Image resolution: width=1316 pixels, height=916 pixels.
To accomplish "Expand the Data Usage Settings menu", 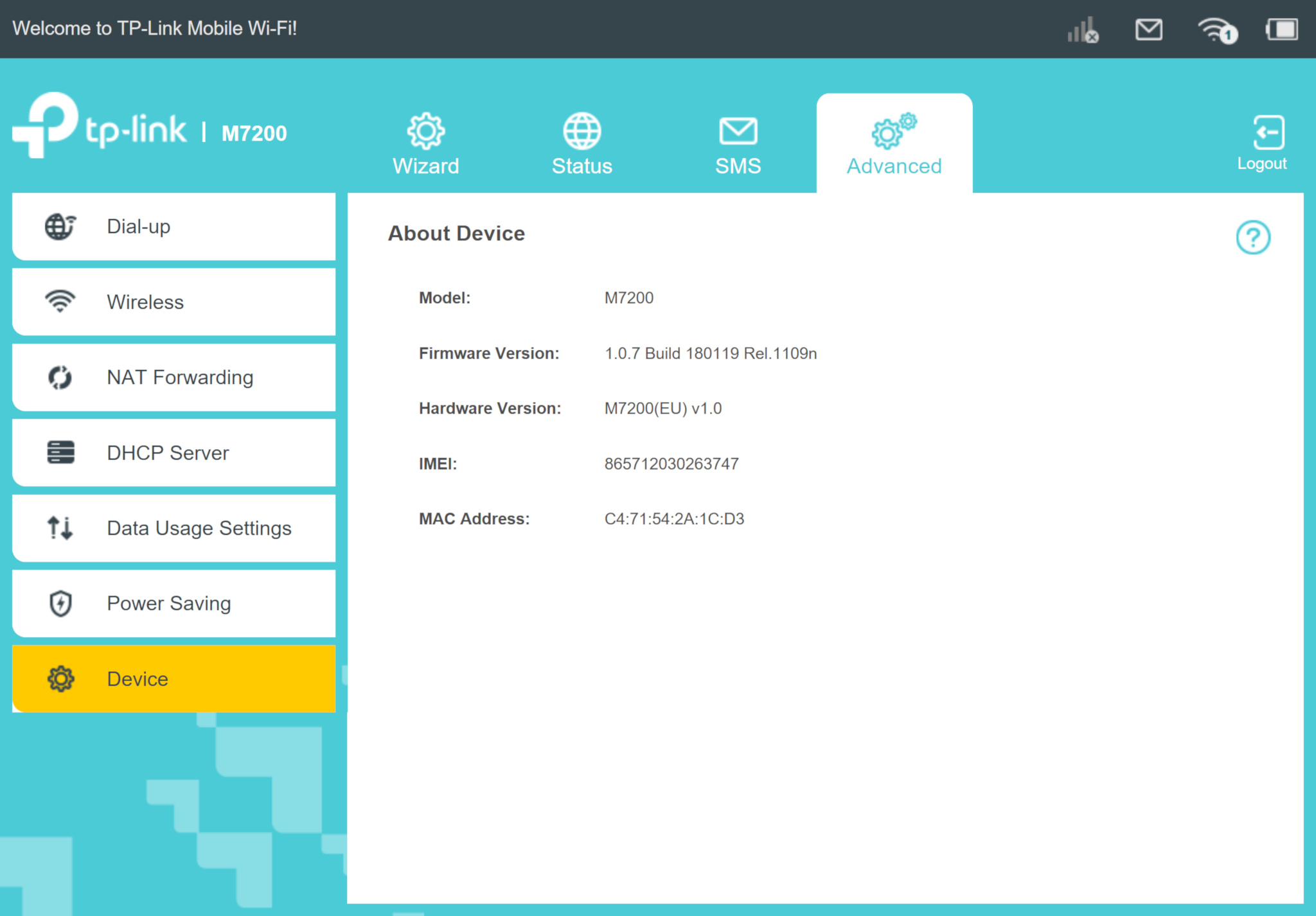I will [x=173, y=528].
